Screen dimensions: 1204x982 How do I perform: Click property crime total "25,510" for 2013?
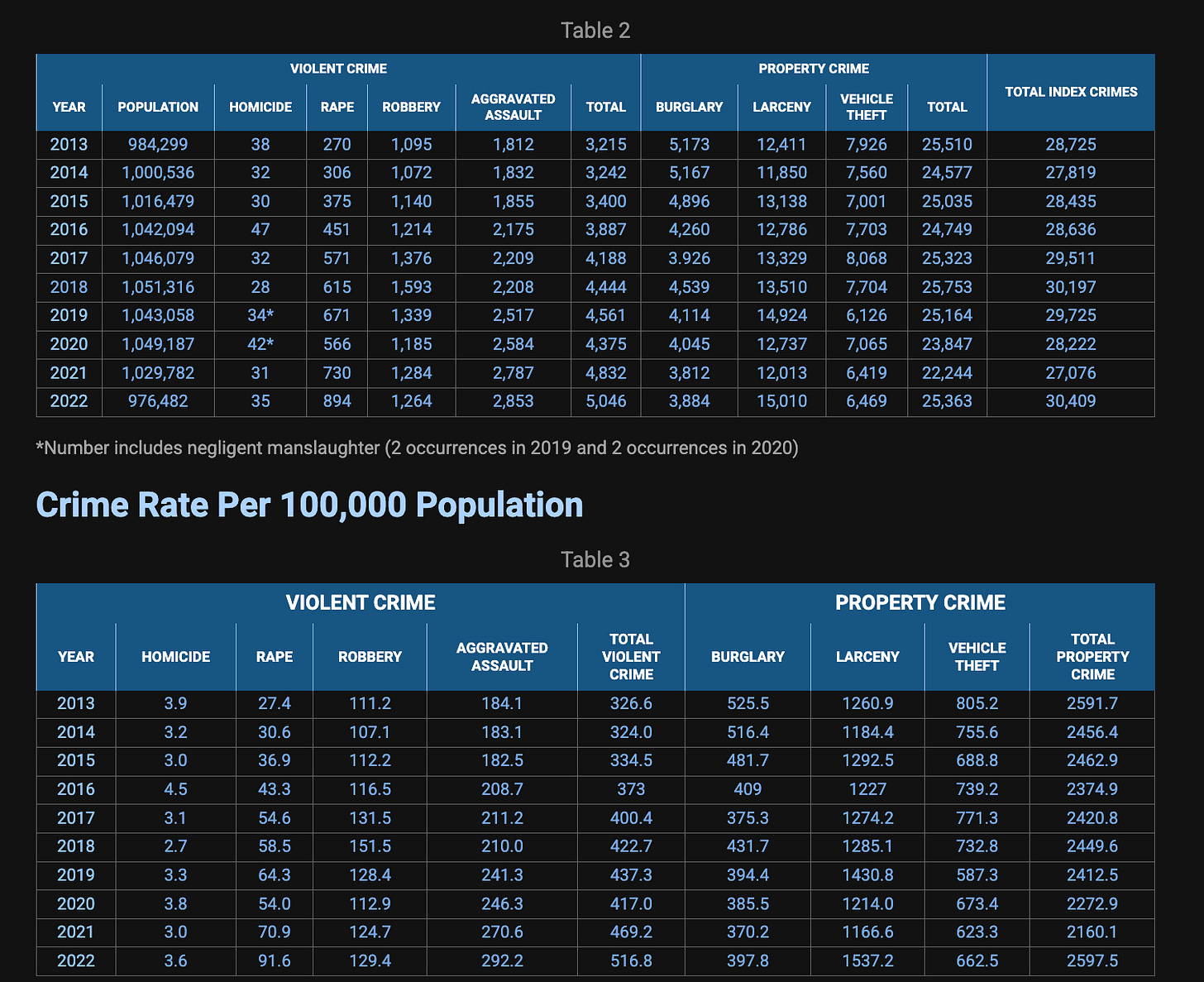click(948, 145)
